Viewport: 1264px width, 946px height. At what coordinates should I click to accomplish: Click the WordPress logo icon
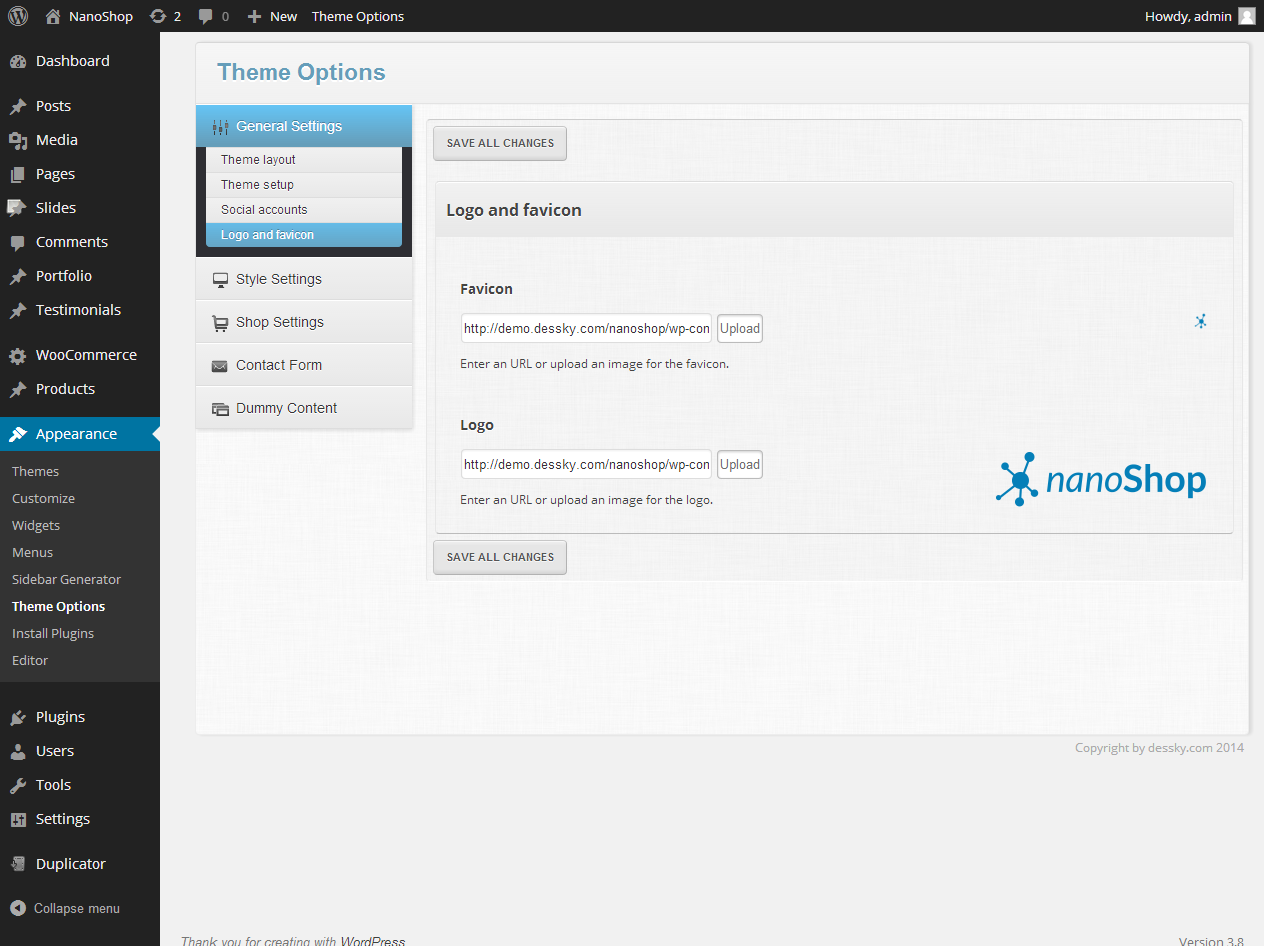pos(18,16)
